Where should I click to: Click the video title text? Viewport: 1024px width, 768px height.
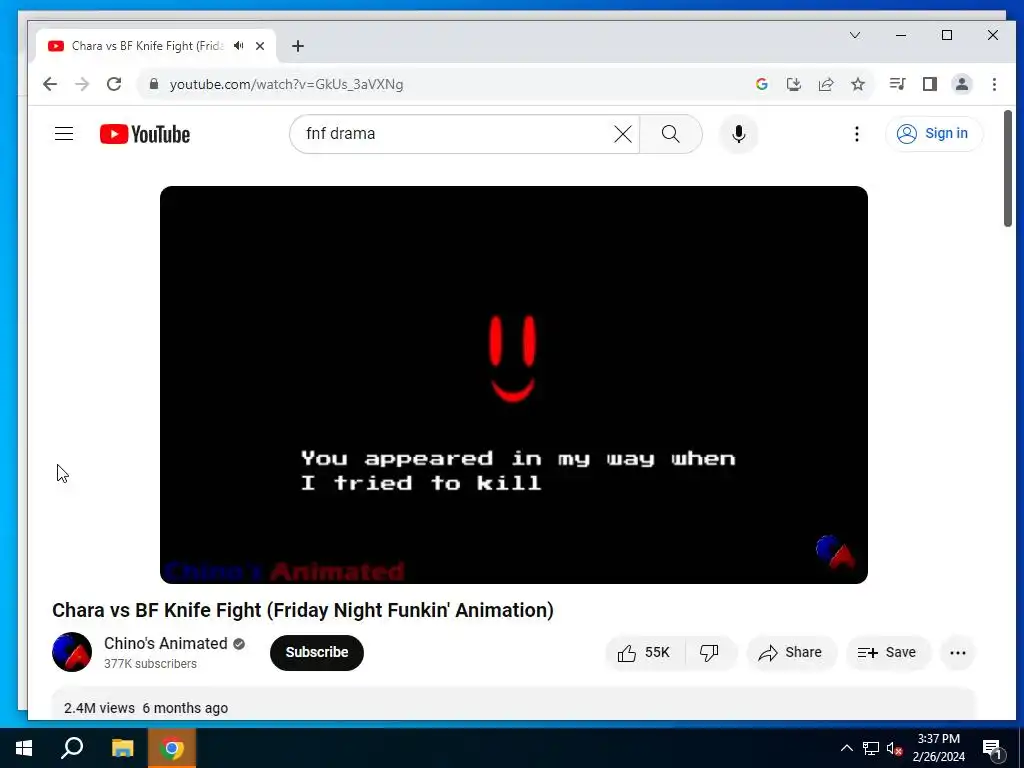tap(303, 610)
